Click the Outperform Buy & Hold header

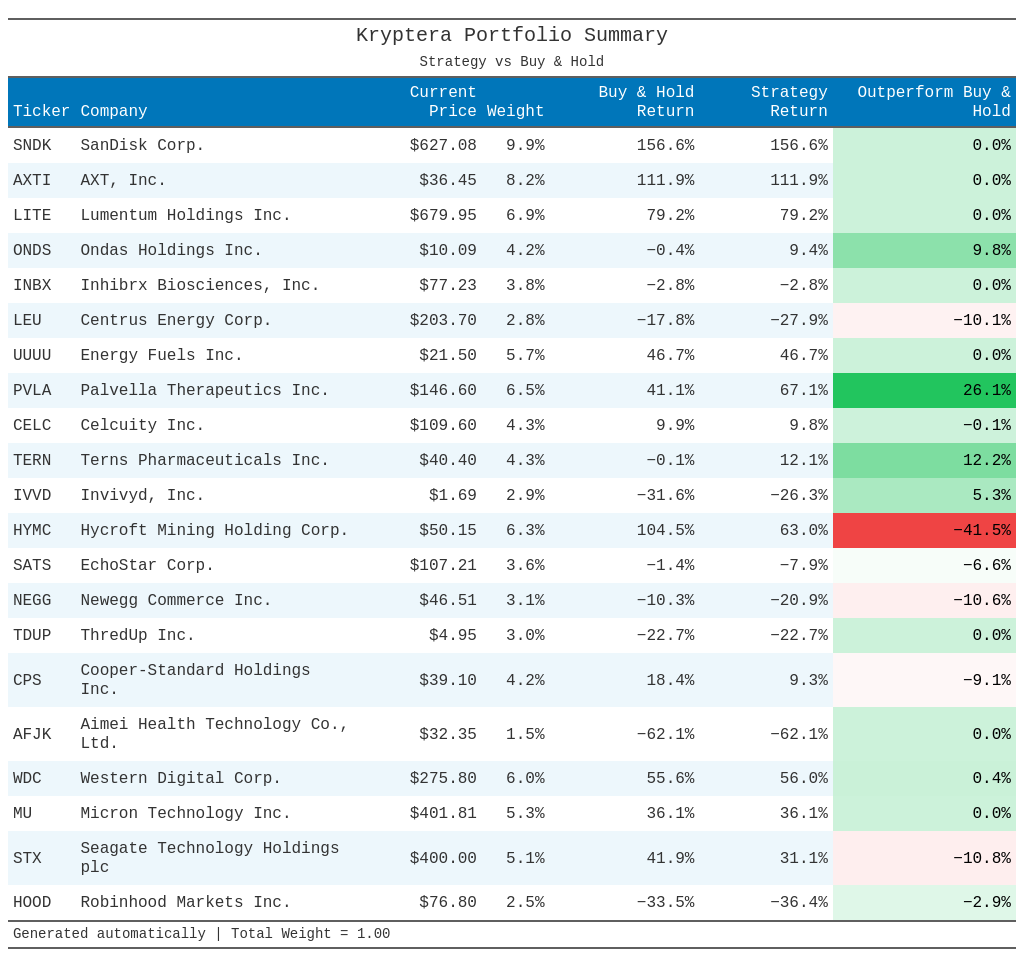pyautogui.click(x=934, y=102)
